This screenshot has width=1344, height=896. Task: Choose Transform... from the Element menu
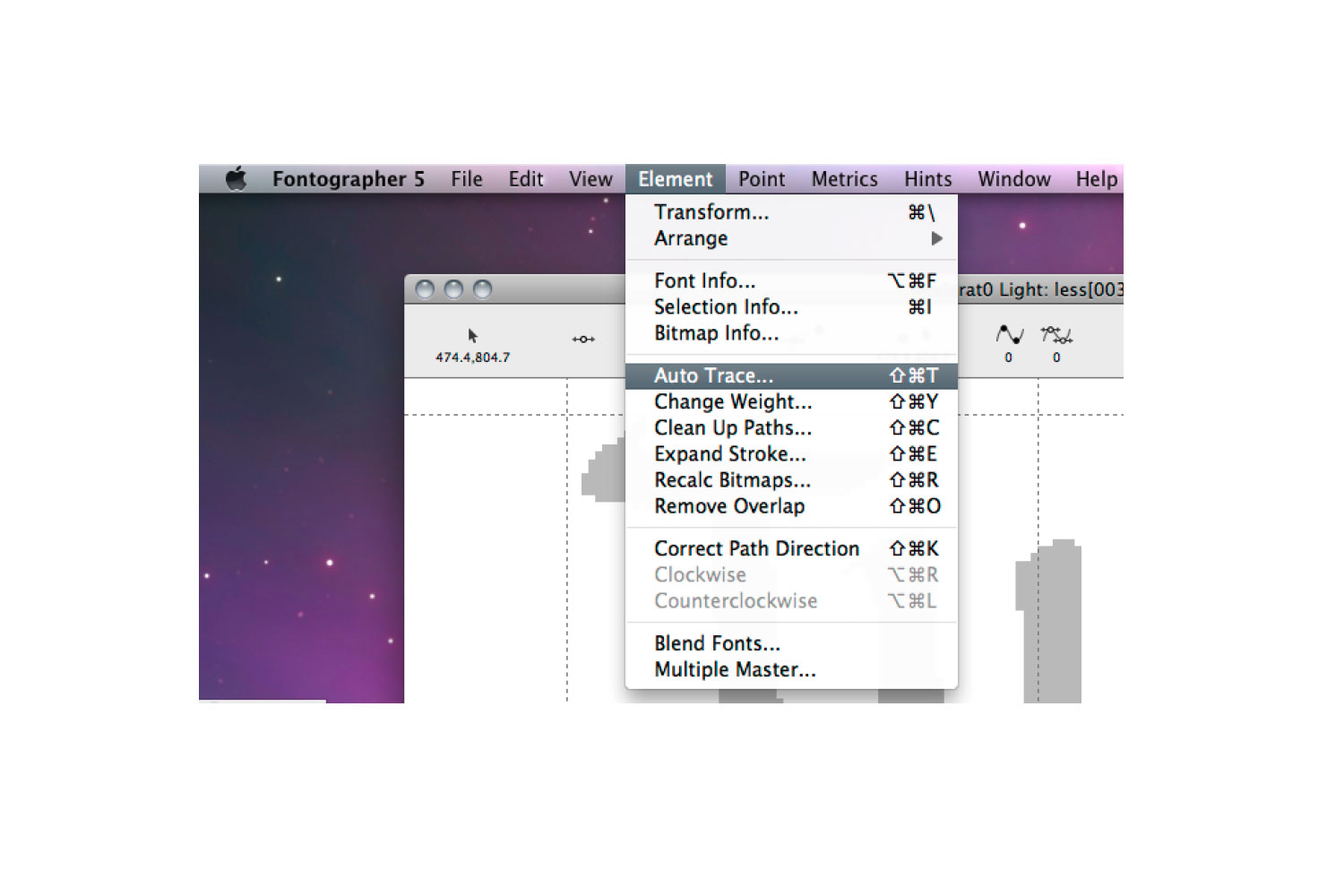pos(791,212)
